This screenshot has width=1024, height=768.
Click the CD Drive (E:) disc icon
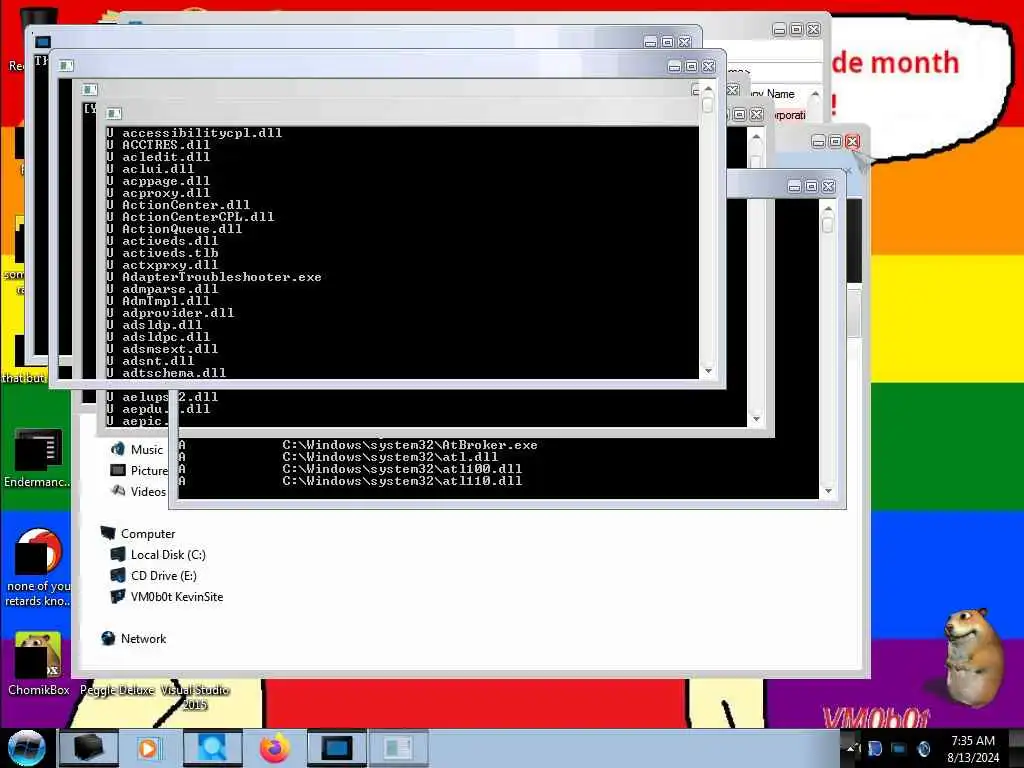click(x=118, y=575)
